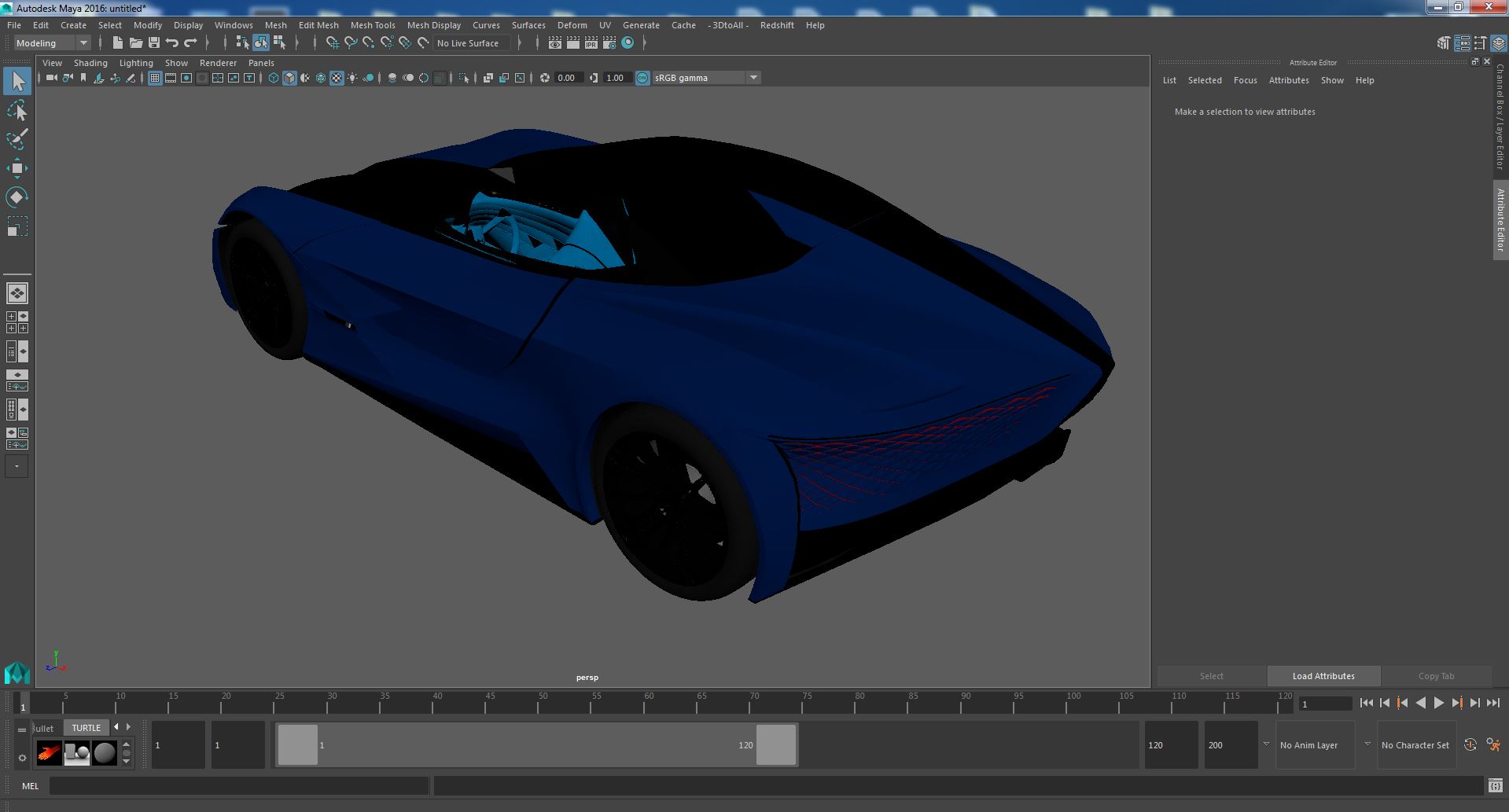Toggle color management ON button
Image resolution: width=1509 pixels, height=812 pixels.
[642, 78]
